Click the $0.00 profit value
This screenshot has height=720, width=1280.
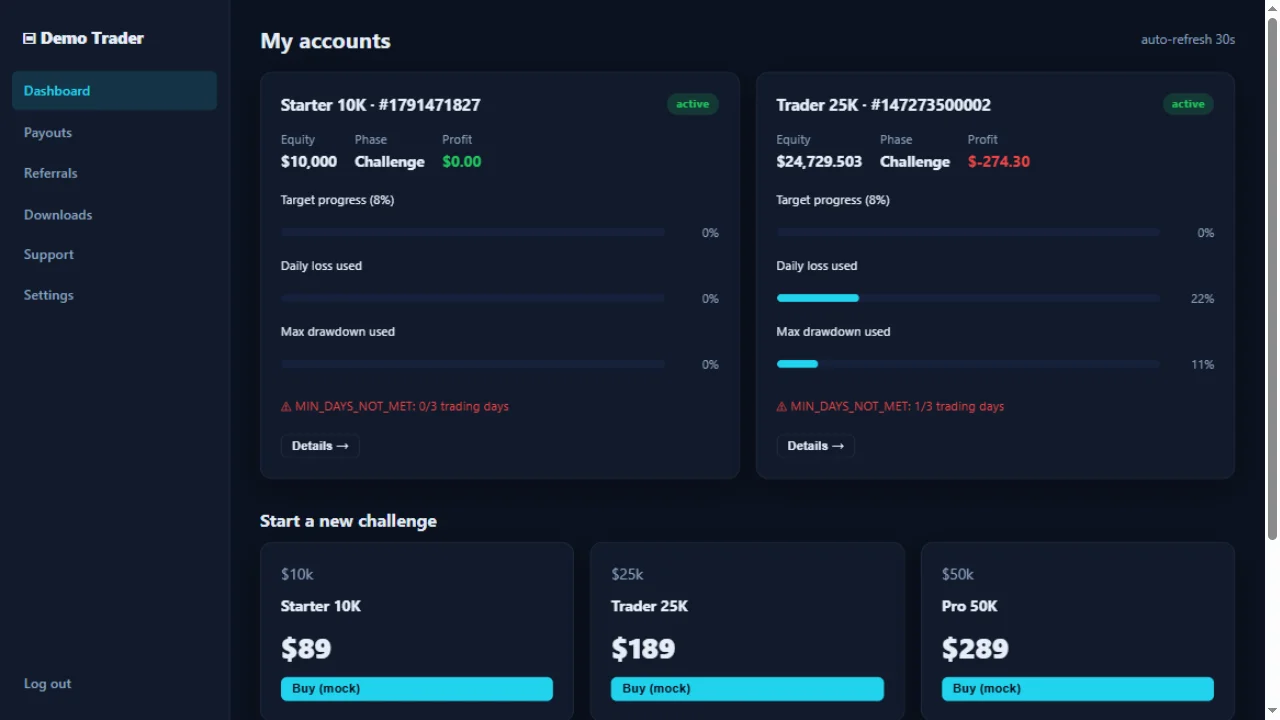pos(462,162)
